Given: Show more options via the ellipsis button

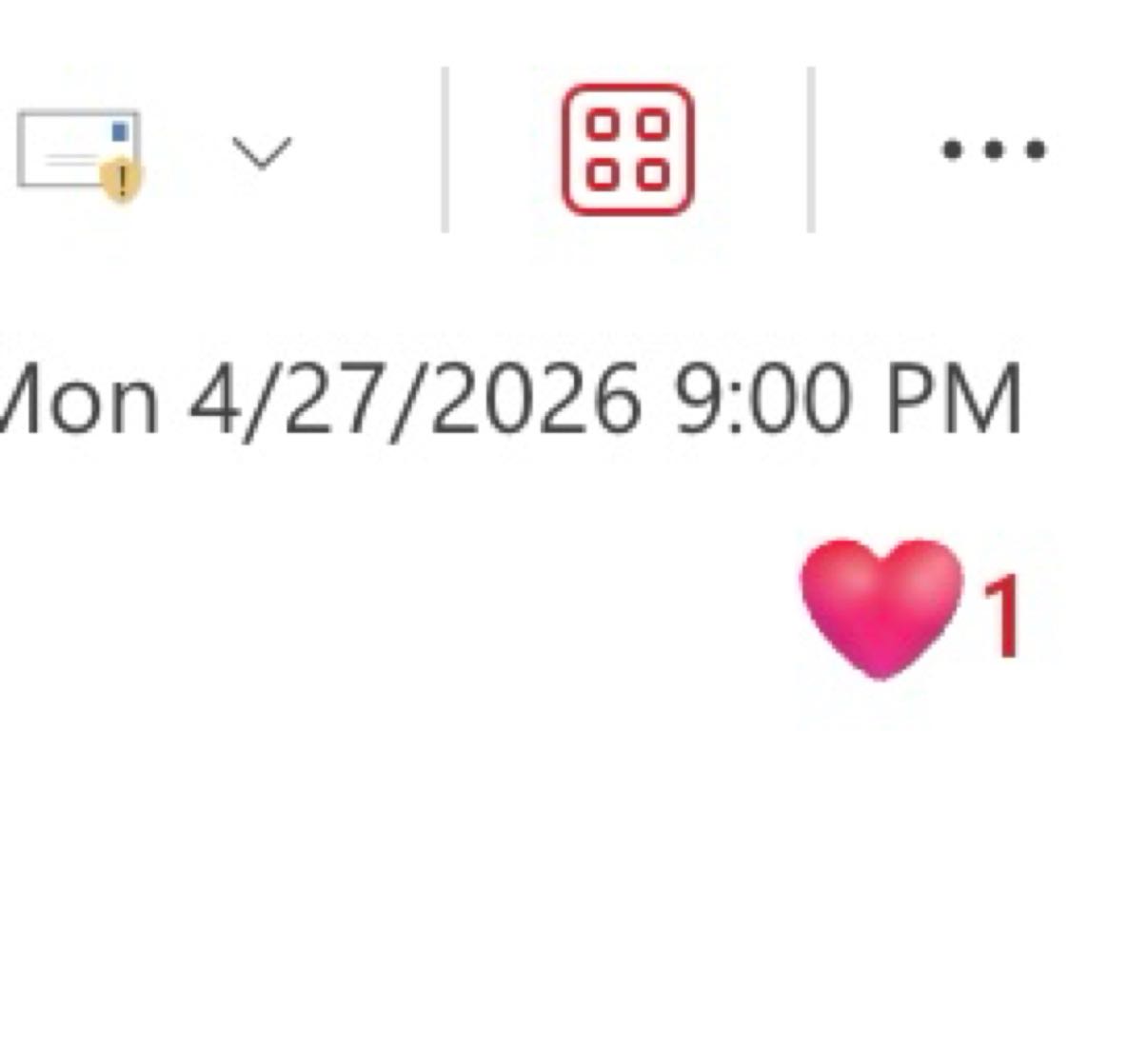Looking at the screenshot, I should [994, 149].
